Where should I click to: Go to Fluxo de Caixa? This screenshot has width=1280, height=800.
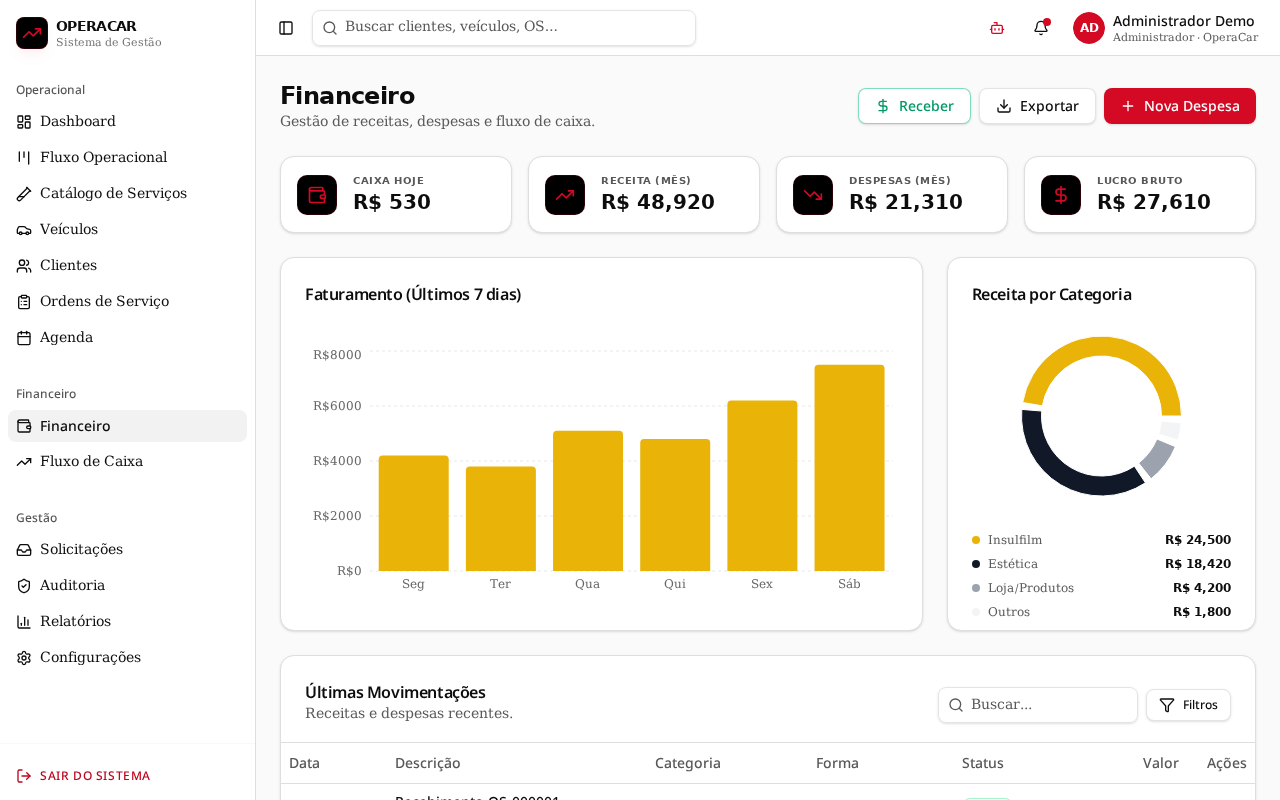(127, 462)
